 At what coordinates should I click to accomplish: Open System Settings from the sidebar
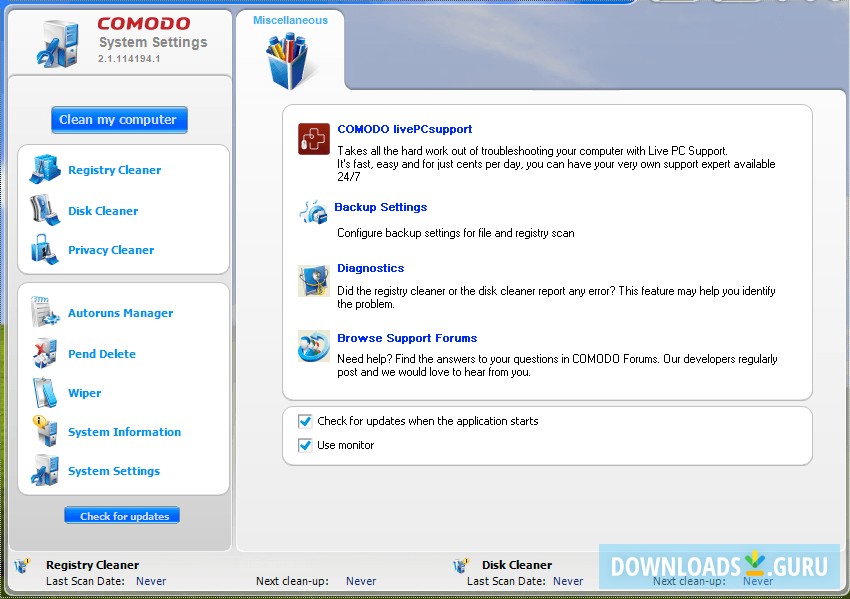[114, 471]
